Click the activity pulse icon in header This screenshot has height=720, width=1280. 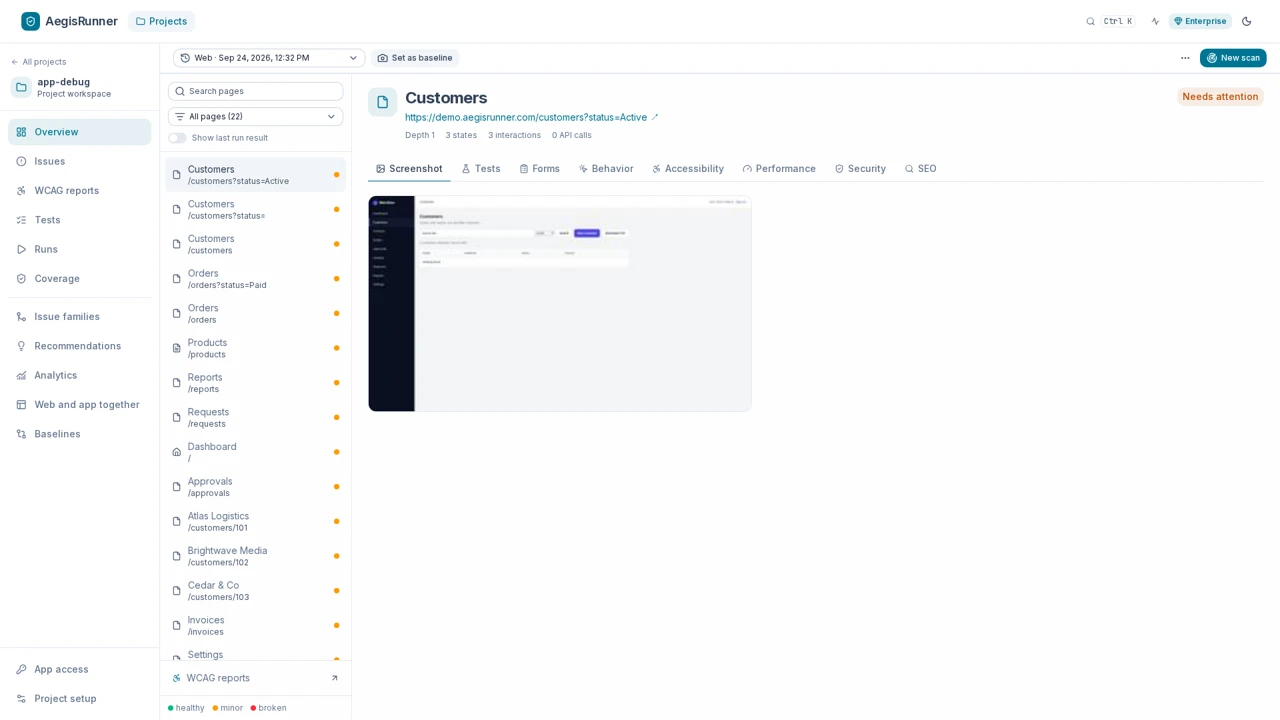coord(1155,21)
